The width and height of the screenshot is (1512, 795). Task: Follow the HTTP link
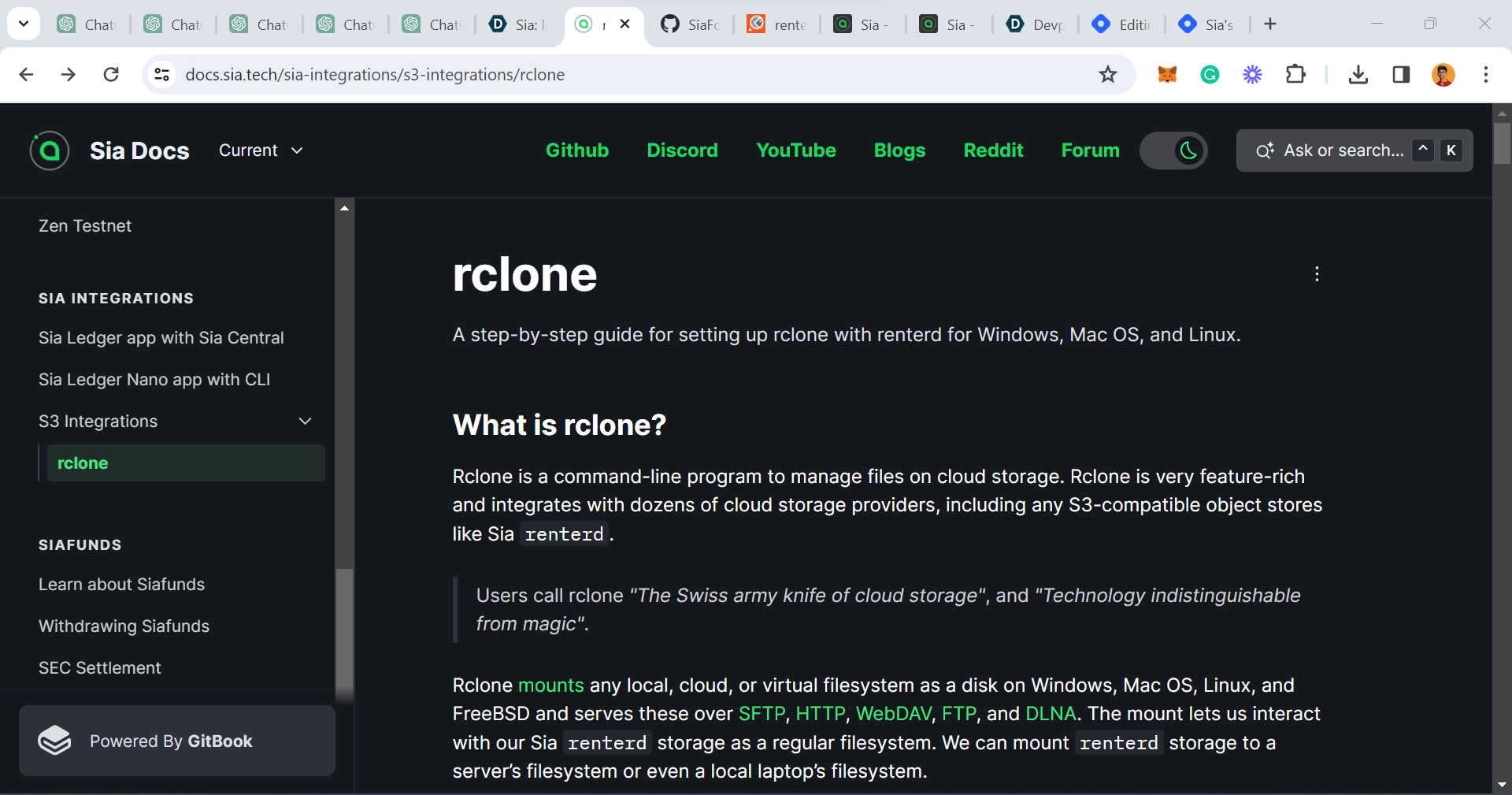[821, 714]
